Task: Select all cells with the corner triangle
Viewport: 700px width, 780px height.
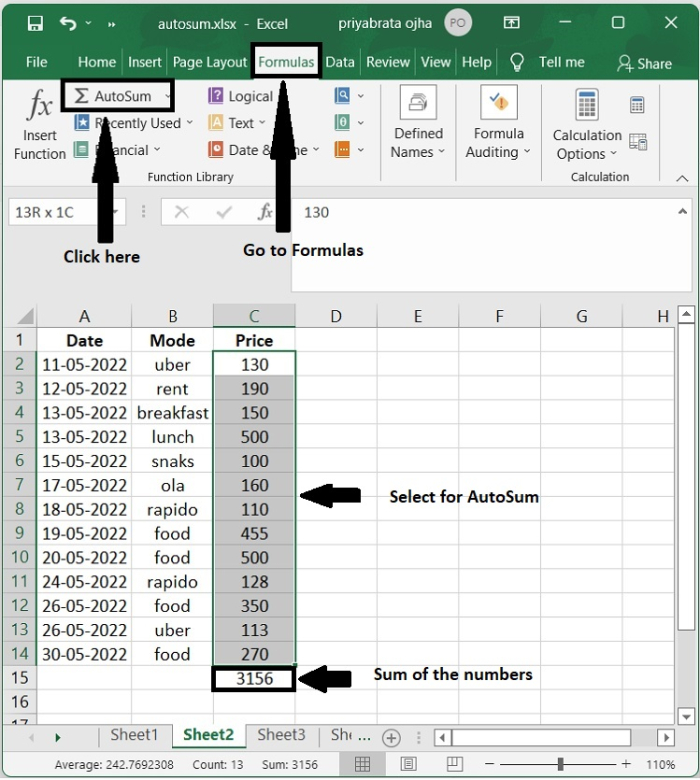Action: click(x=25, y=316)
